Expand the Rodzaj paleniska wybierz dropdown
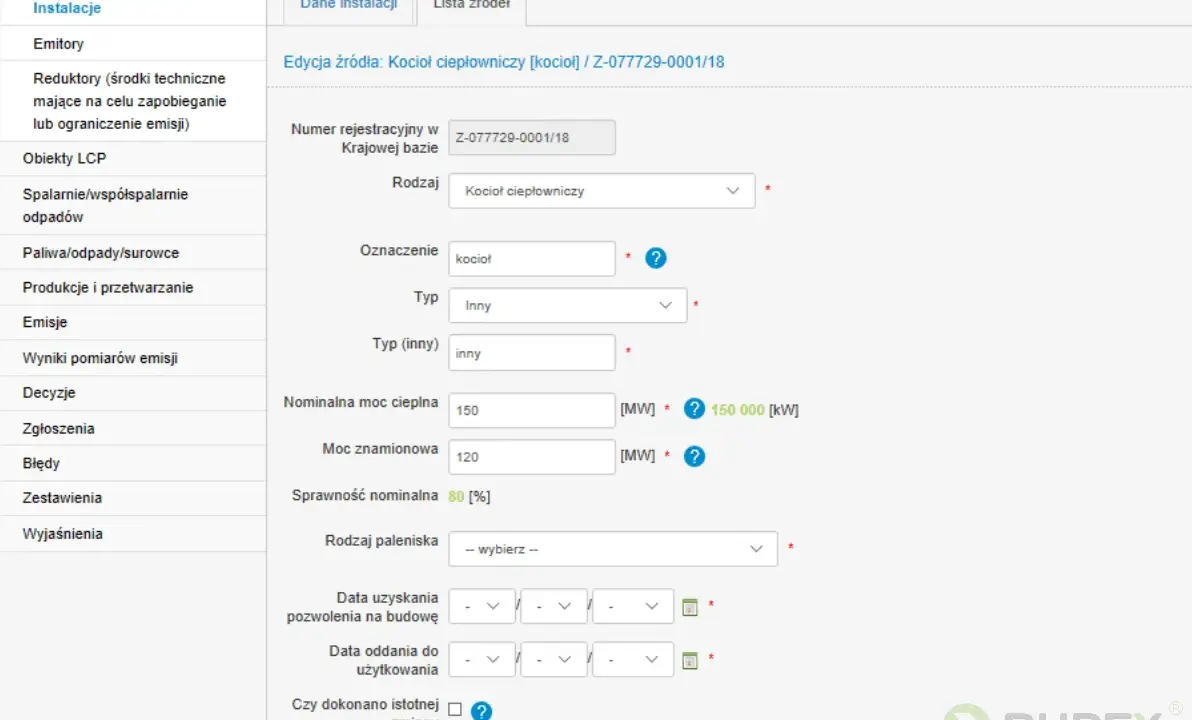This screenshot has height=720, width=1192. [x=613, y=549]
